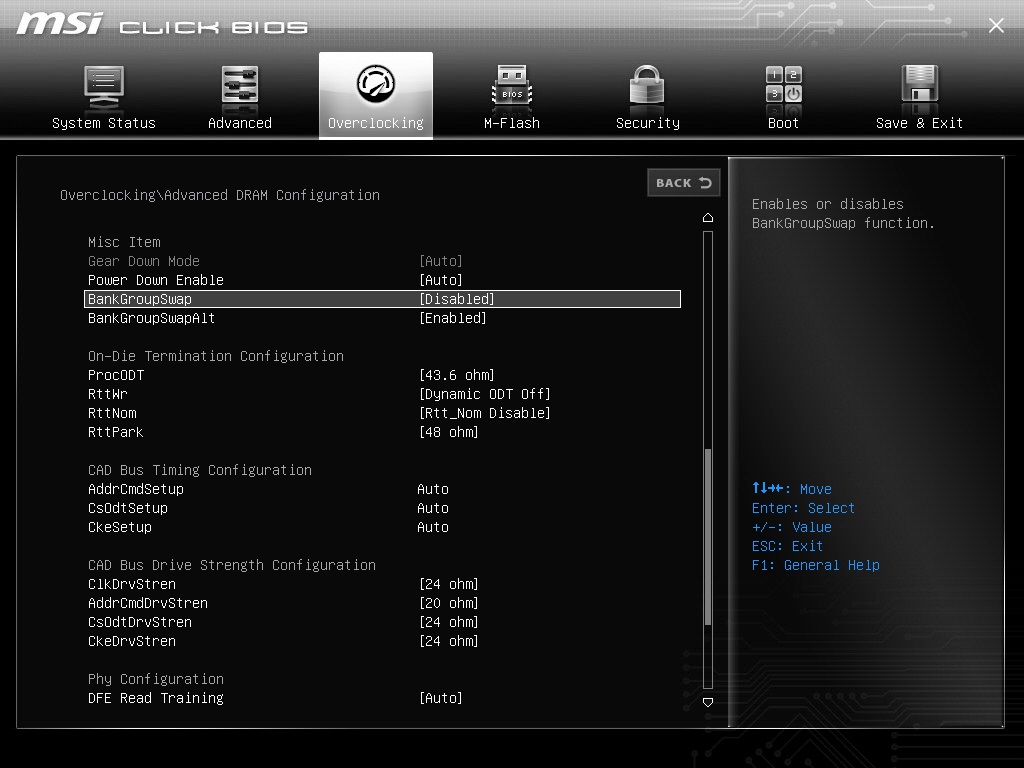Viewport: 1024px width, 768px height.
Task: Select the ProcODT setting
Action: pos(116,375)
